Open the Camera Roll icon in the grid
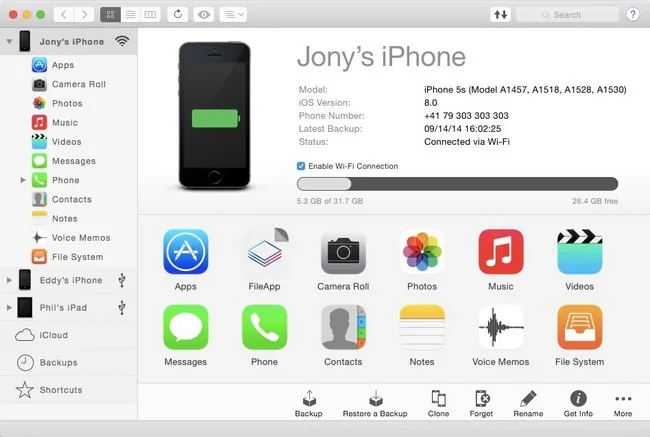Image resolution: width=650 pixels, height=437 pixels. [343, 252]
